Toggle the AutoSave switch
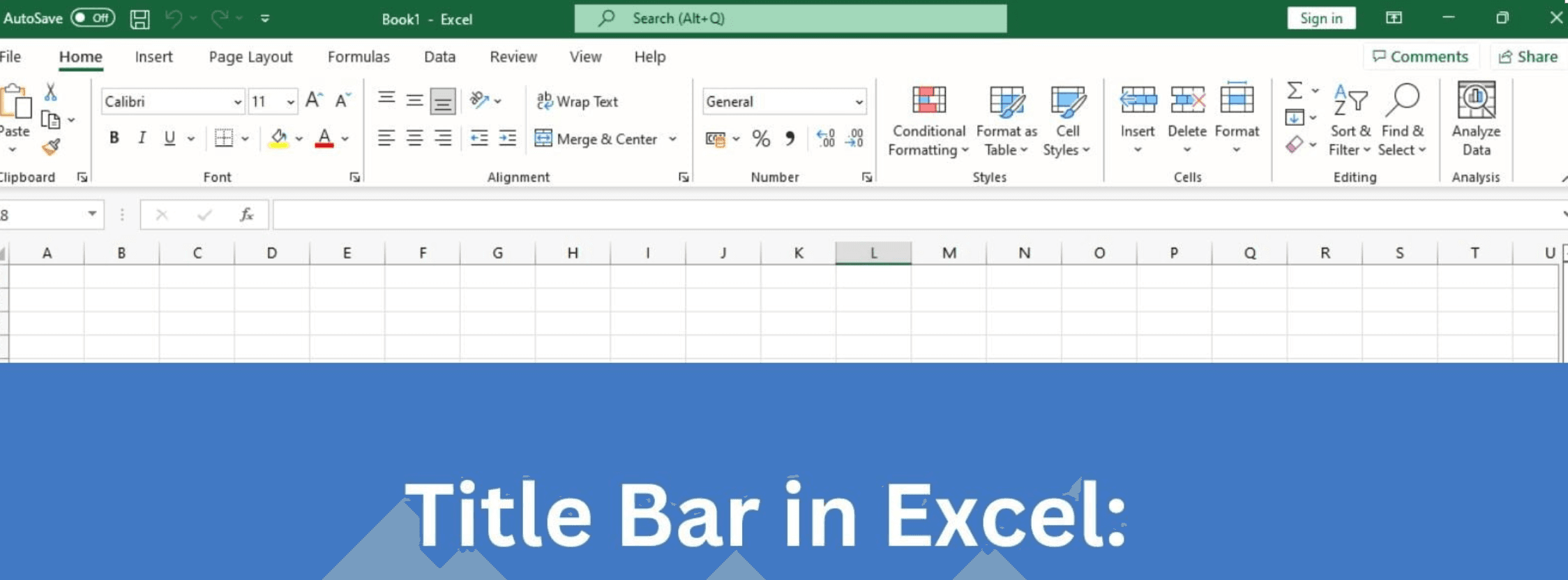The height and width of the screenshot is (580, 1568). click(x=93, y=18)
